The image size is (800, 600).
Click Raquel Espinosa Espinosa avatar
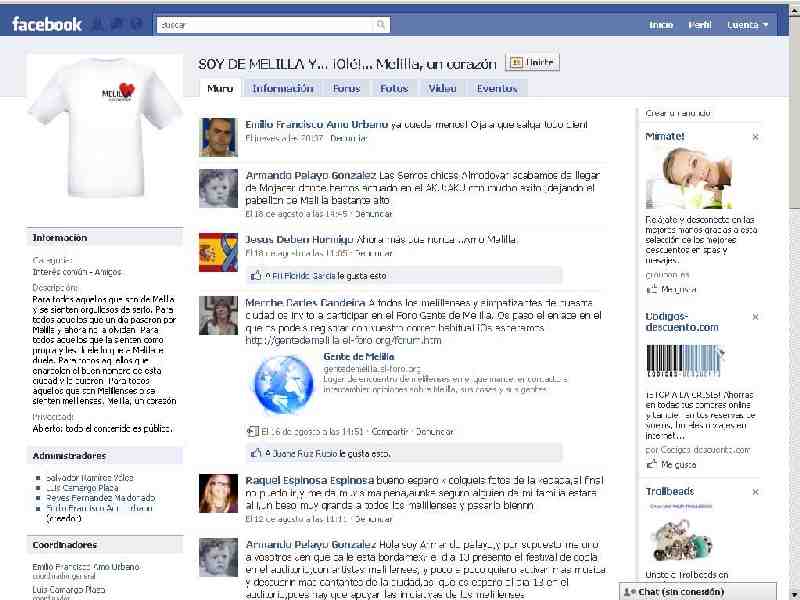tap(218, 493)
